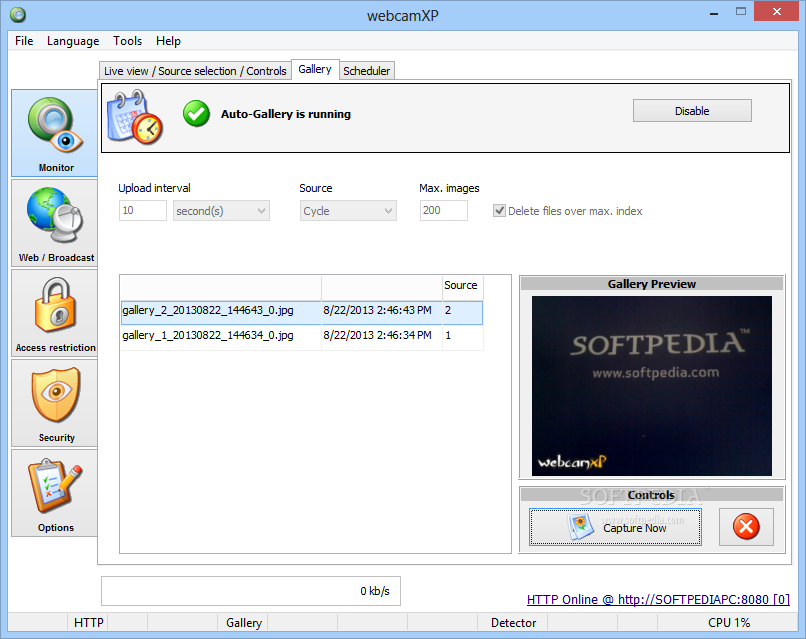
Task: Open the second(s) interval unit dropdown
Action: pyautogui.click(x=221, y=211)
